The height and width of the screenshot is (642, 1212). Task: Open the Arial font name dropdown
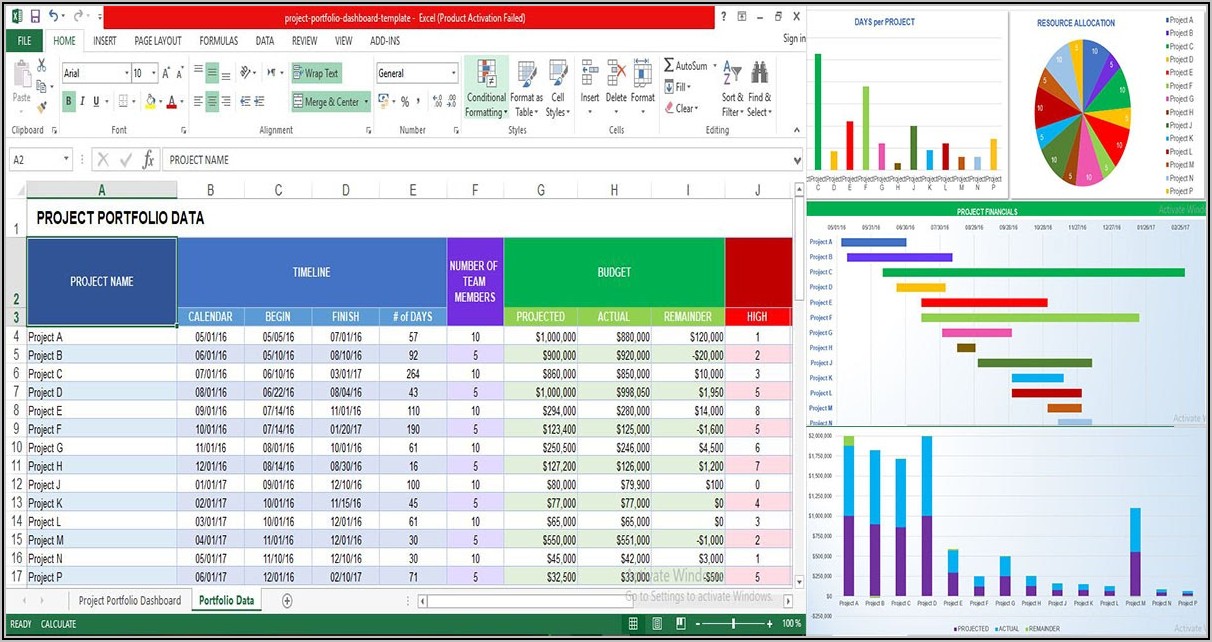[126, 73]
